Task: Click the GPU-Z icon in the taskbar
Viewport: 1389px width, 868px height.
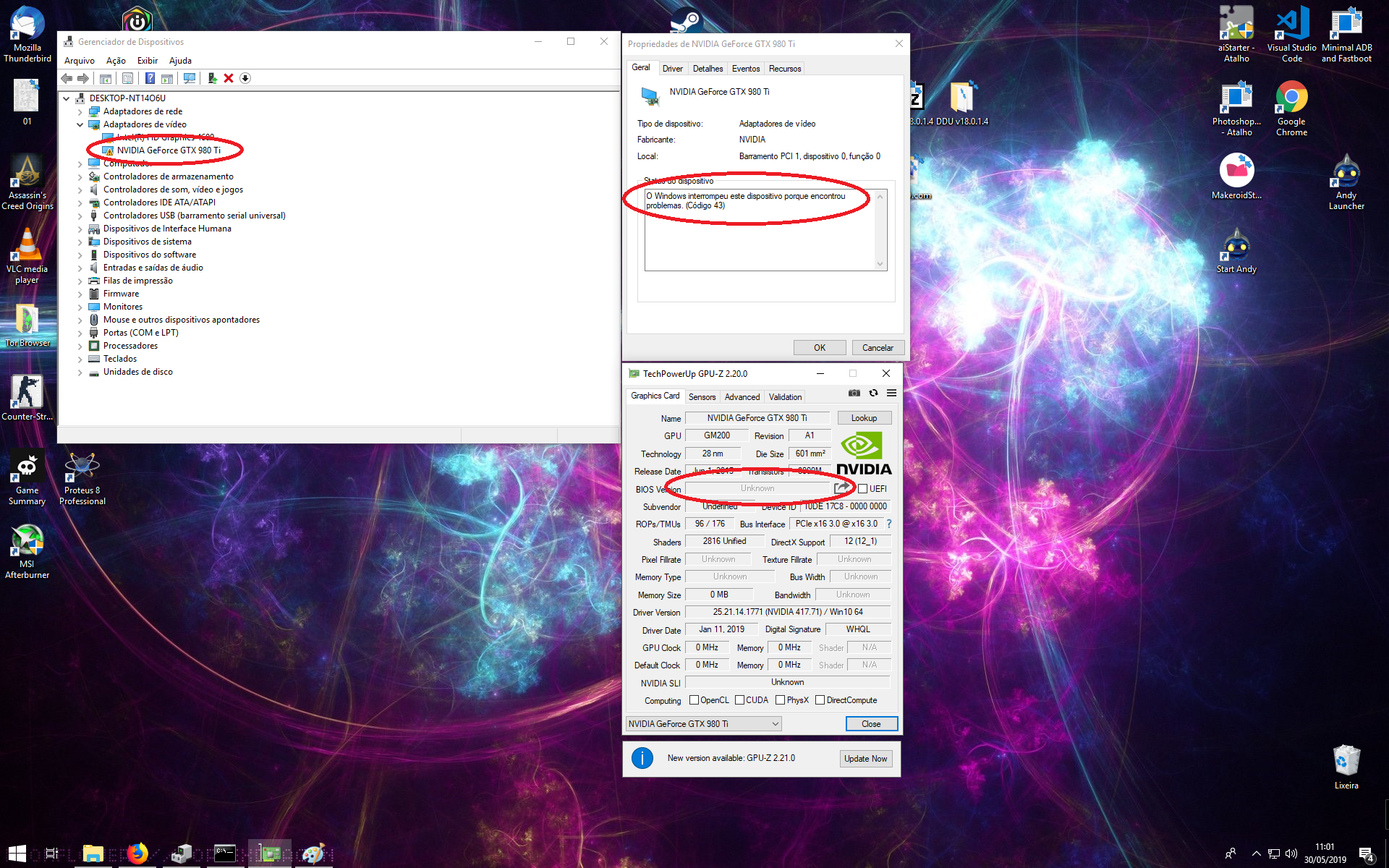Action: [270, 854]
